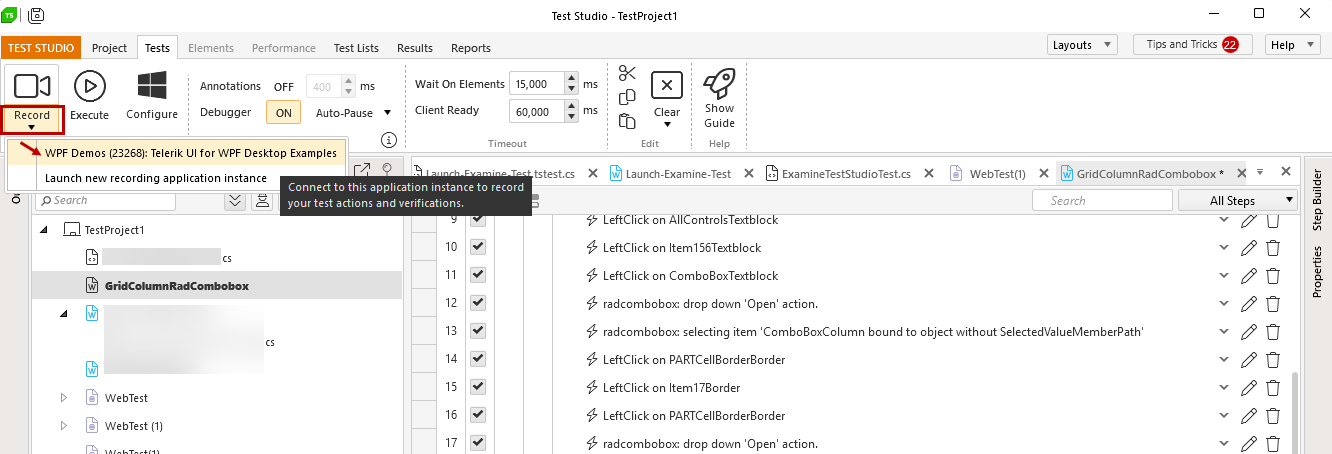
Task: Open Configure with the Windows logo icon
Action: pyautogui.click(x=152, y=86)
